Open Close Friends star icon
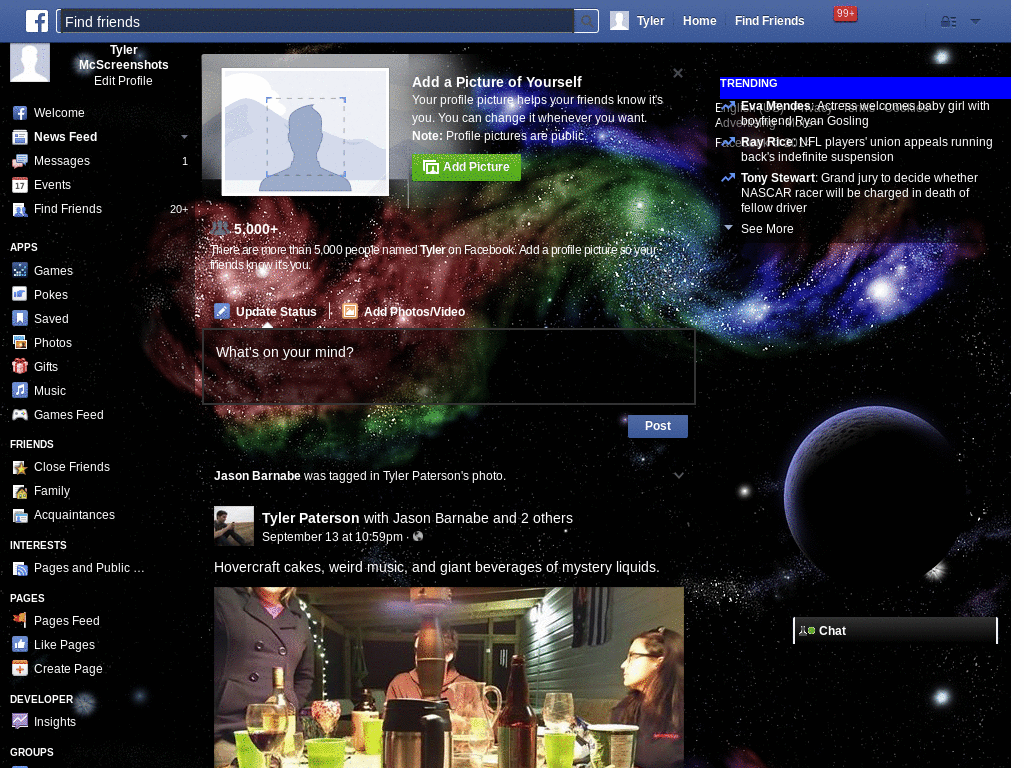 [x=20, y=467]
